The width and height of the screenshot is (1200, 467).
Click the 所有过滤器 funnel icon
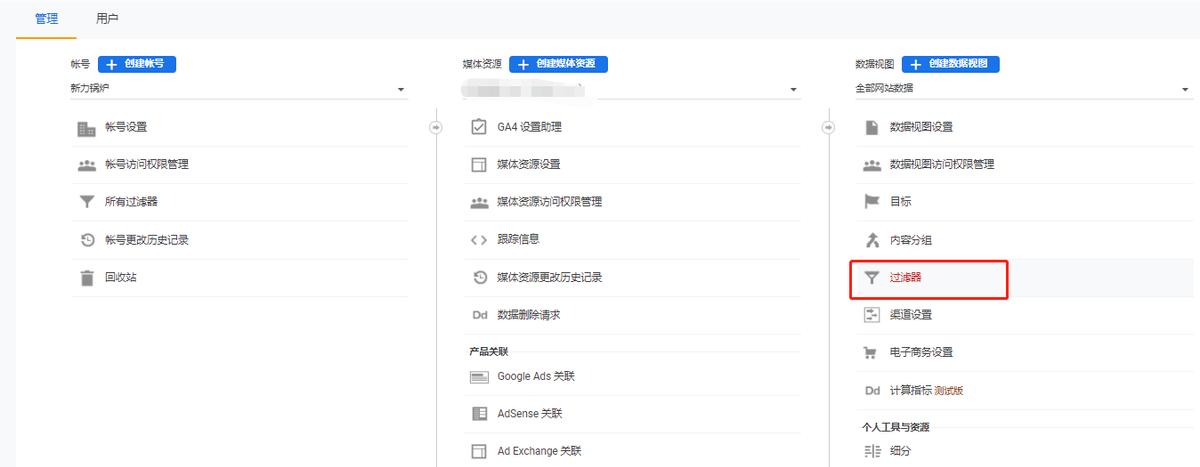pyautogui.click(x=87, y=202)
